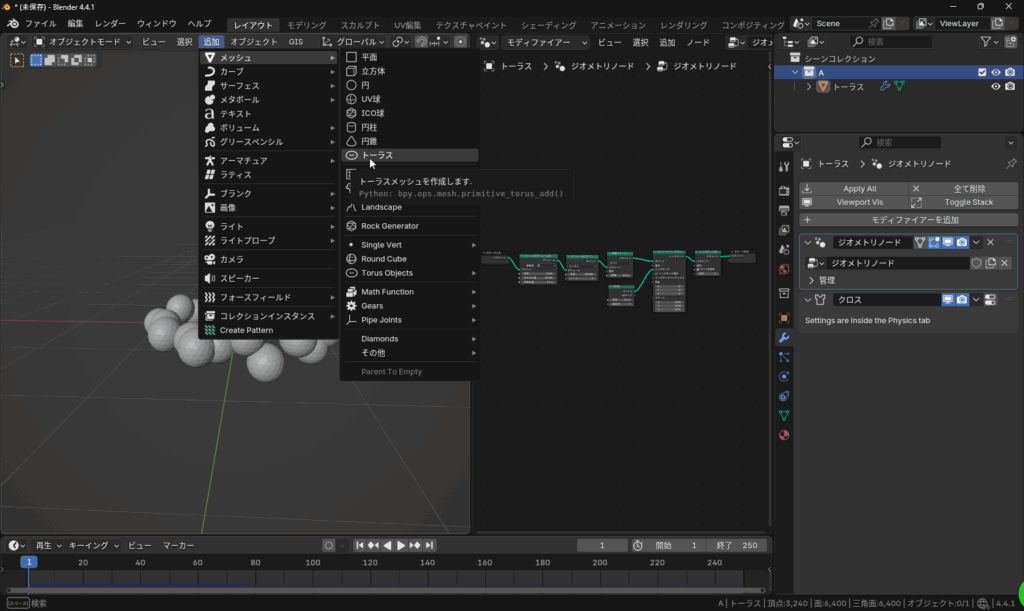Click モディファイアーを追加 button
Image resolution: width=1024 pixels, height=611 pixels.
[x=908, y=220]
